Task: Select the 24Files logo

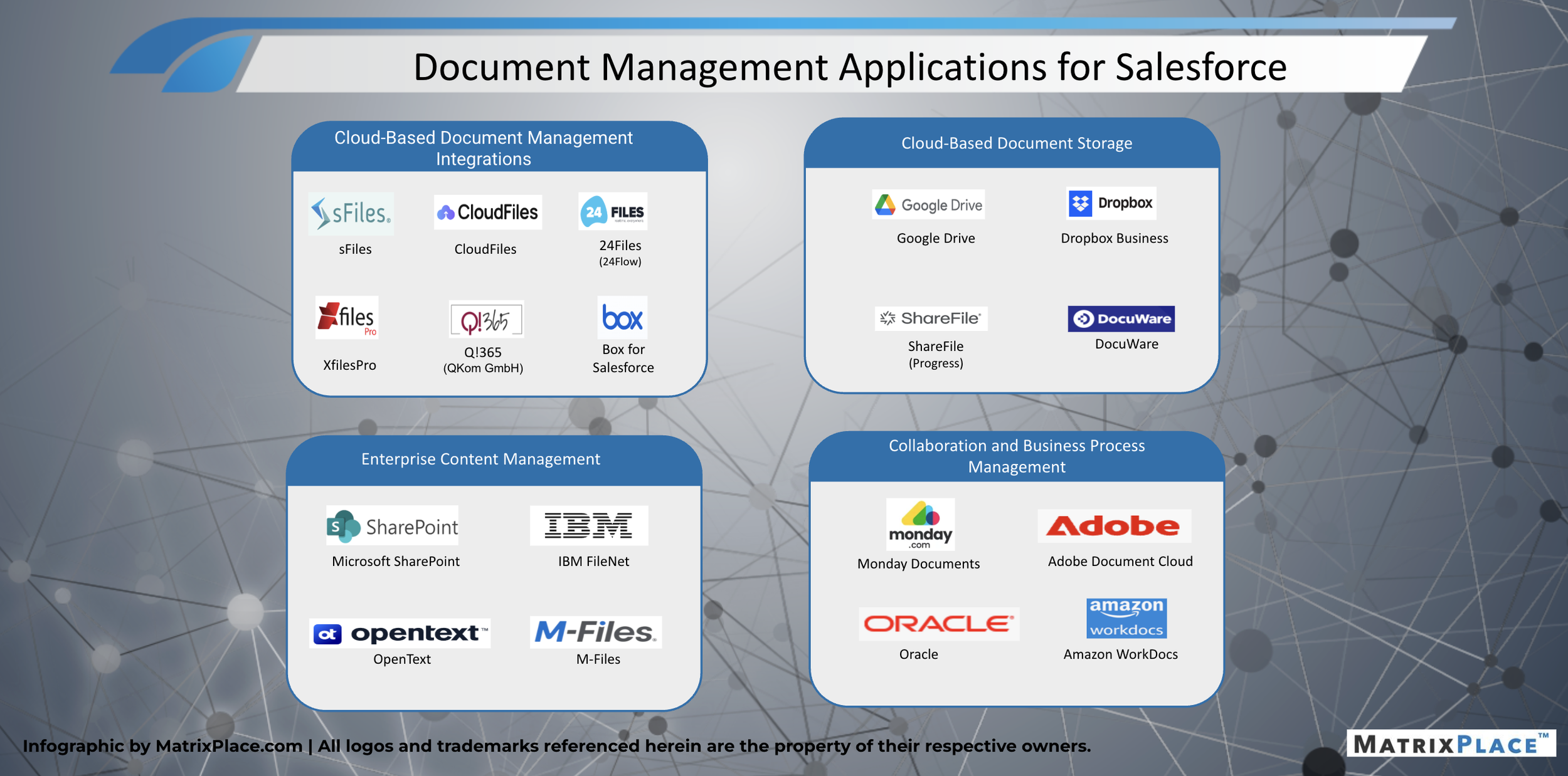Action: pyautogui.click(x=612, y=212)
